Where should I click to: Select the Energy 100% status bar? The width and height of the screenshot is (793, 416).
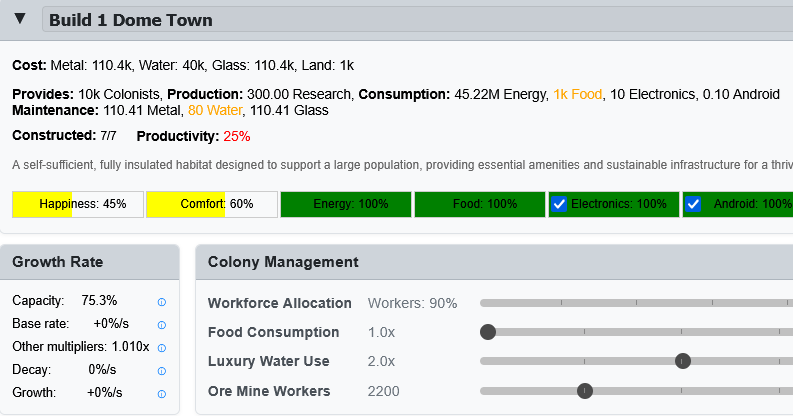pos(345,204)
